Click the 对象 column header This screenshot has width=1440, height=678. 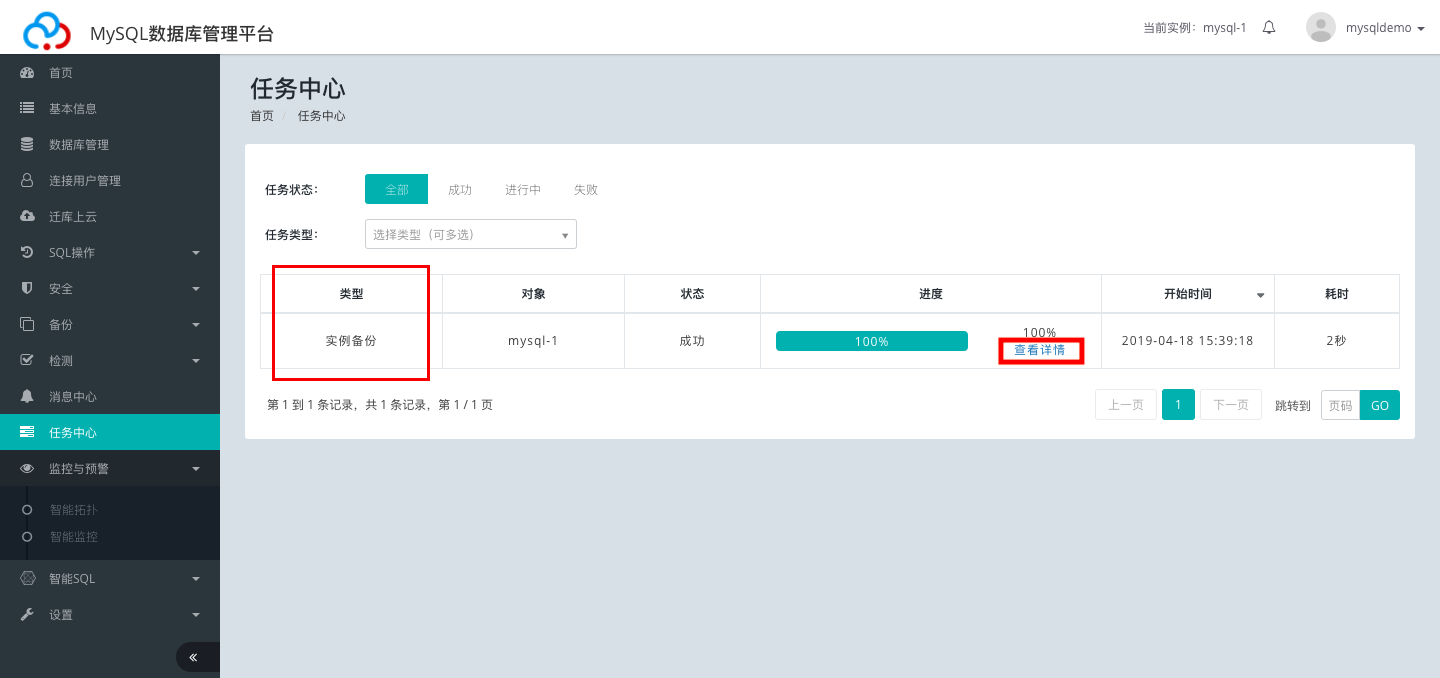533,294
